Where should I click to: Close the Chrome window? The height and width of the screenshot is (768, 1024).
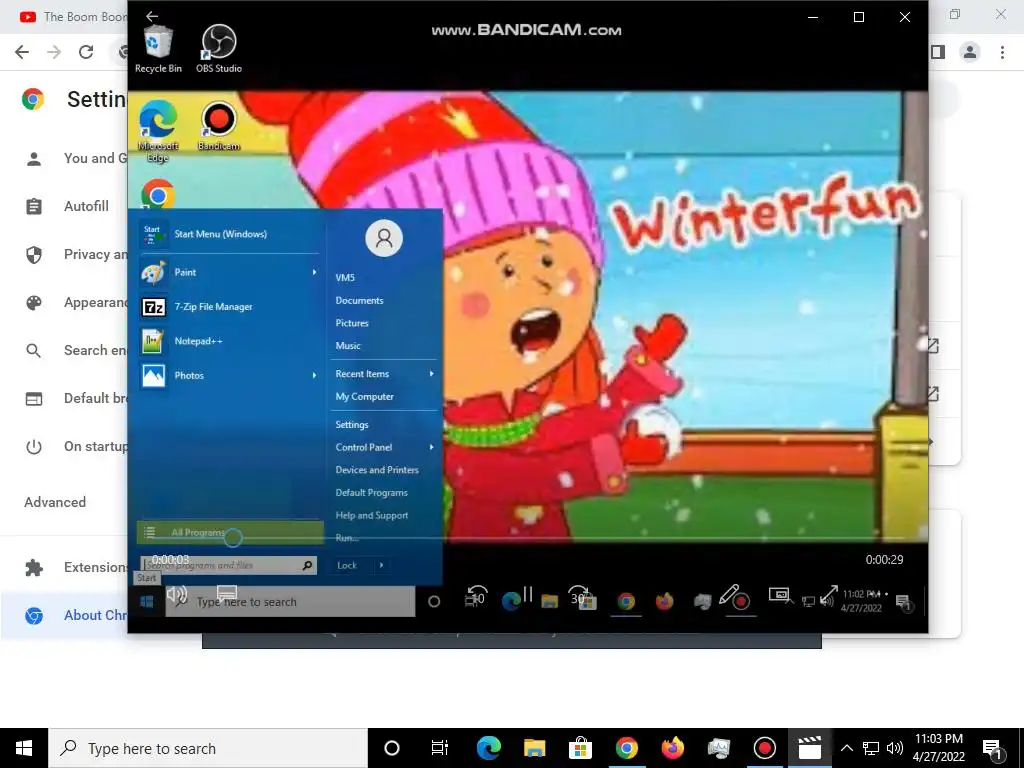pos(1000,14)
